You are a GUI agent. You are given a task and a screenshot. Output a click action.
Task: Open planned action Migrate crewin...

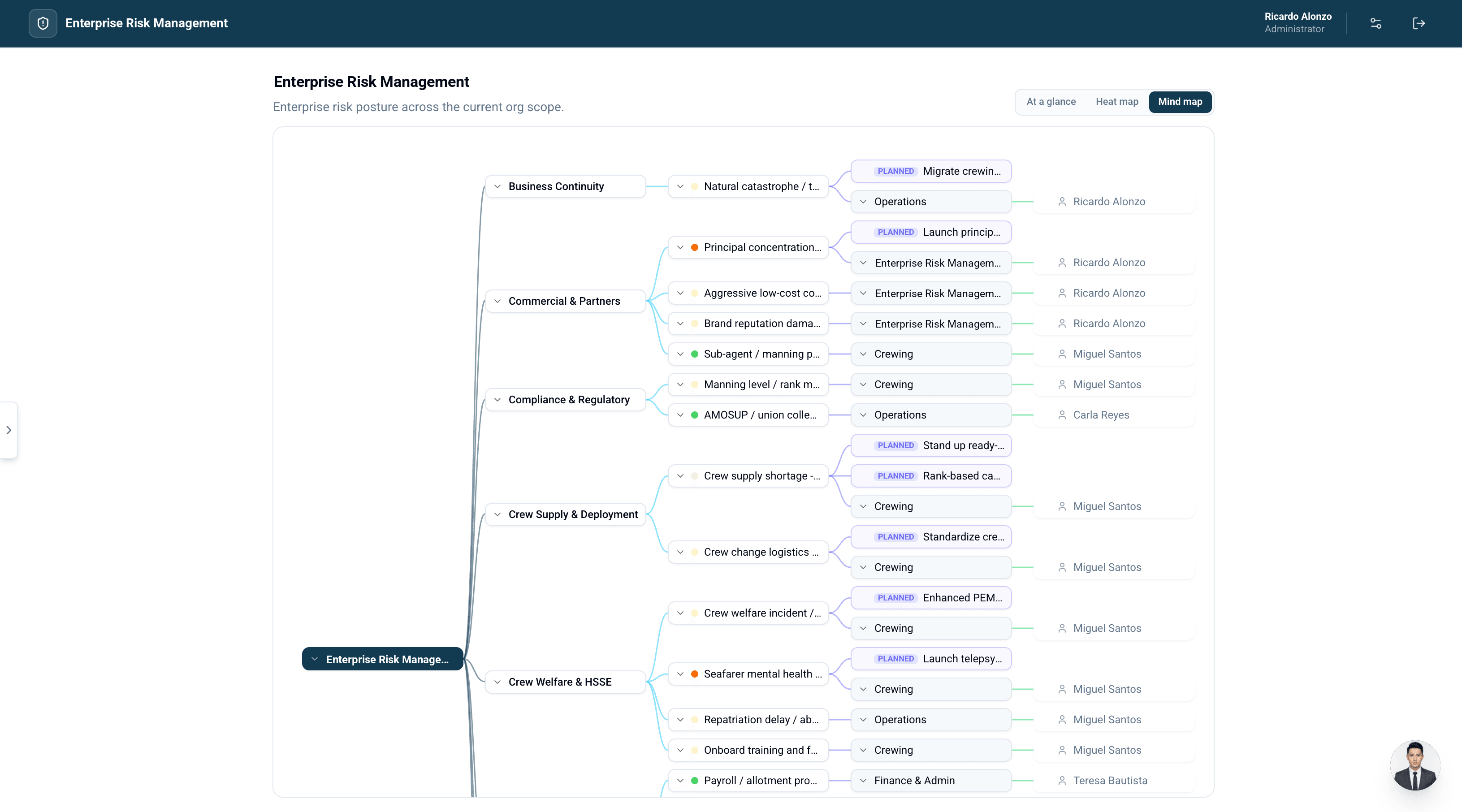[x=931, y=171]
